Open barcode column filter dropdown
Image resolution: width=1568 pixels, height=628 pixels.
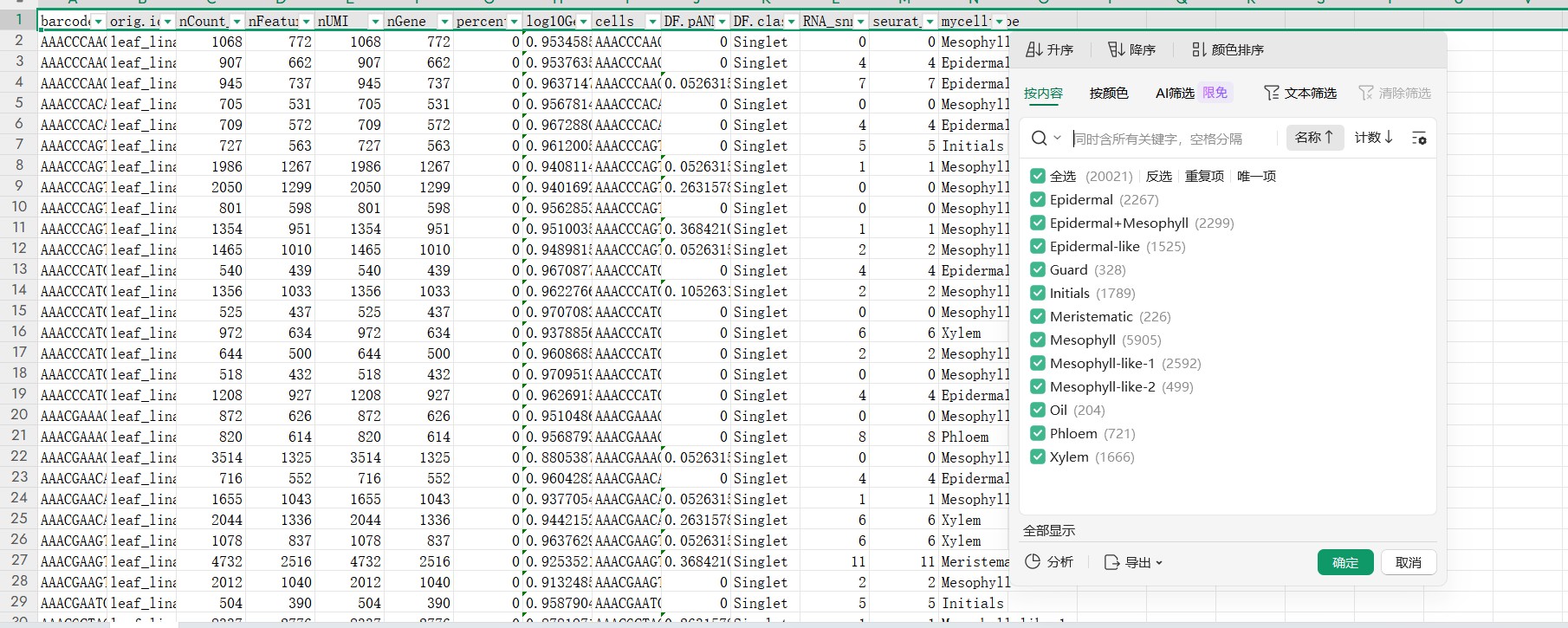pos(98,21)
